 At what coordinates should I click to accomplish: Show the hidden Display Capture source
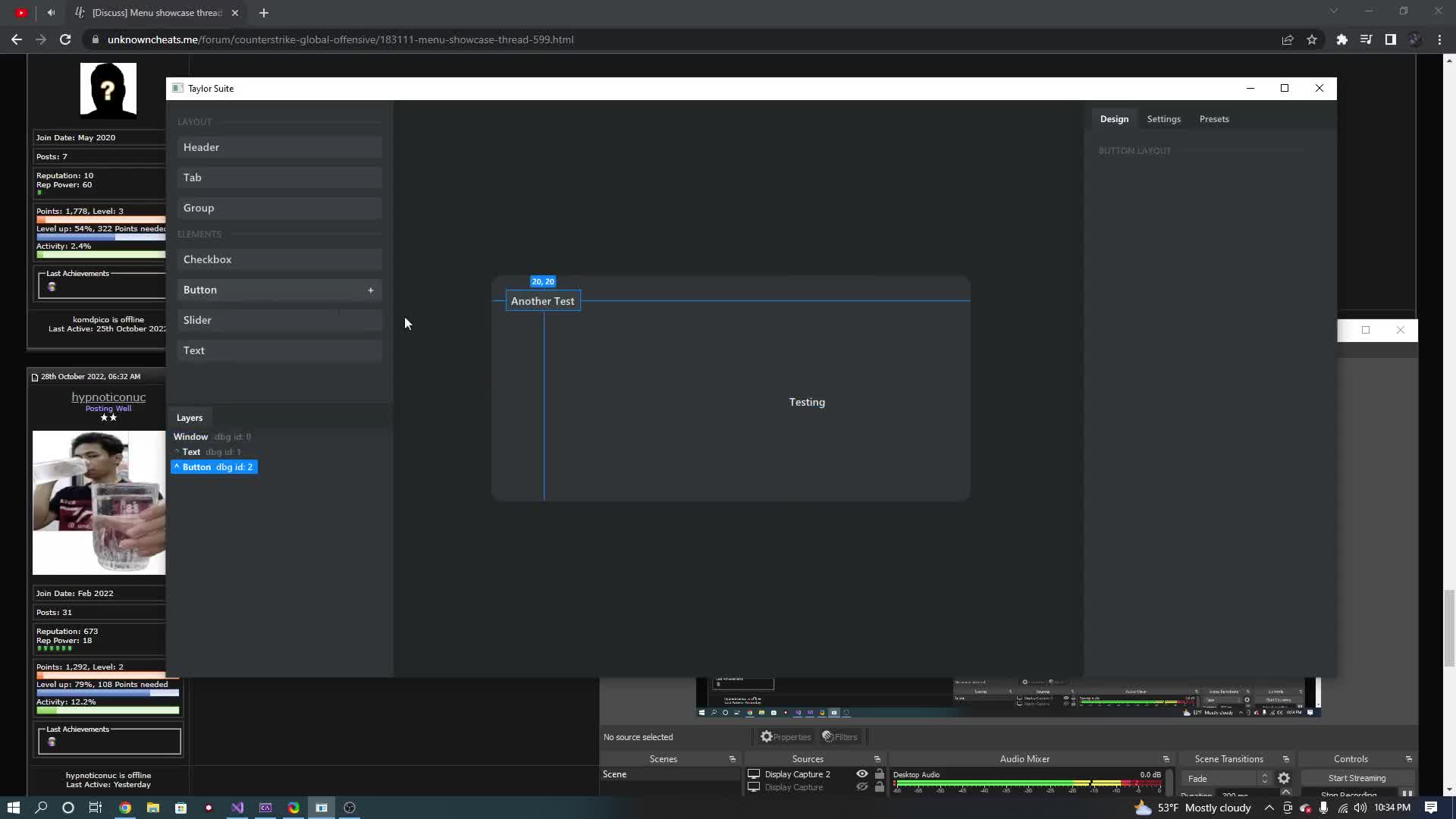pyautogui.click(x=862, y=787)
